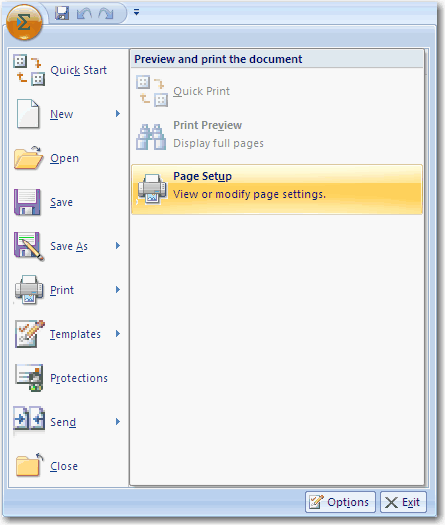The height and width of the screenshot is (525, 445).
Task: Expand the Templates submenu arrow
Action: click(x=118, y=334)
